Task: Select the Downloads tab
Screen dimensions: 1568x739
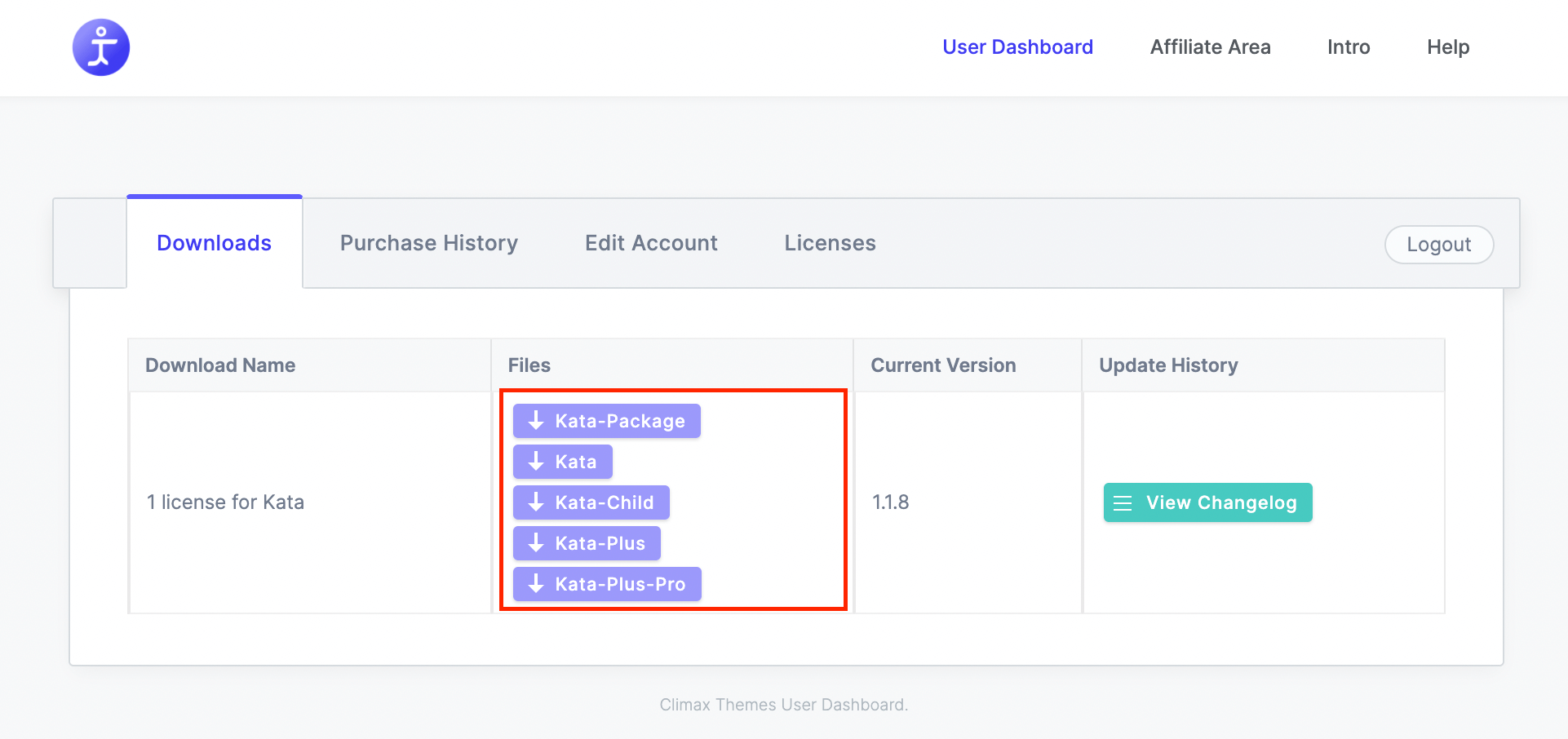Action: (x=215, y=243)
